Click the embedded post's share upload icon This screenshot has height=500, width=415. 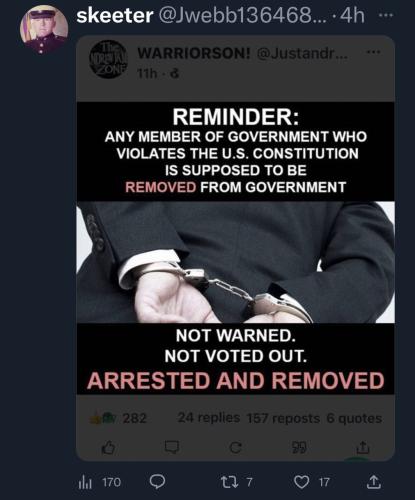click(363, 447)
